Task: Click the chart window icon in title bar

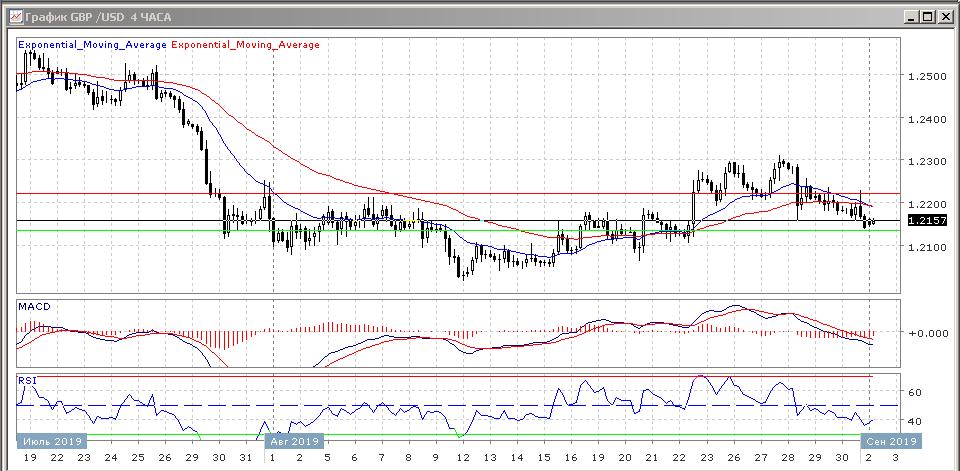Action: (x=14, y=17)
